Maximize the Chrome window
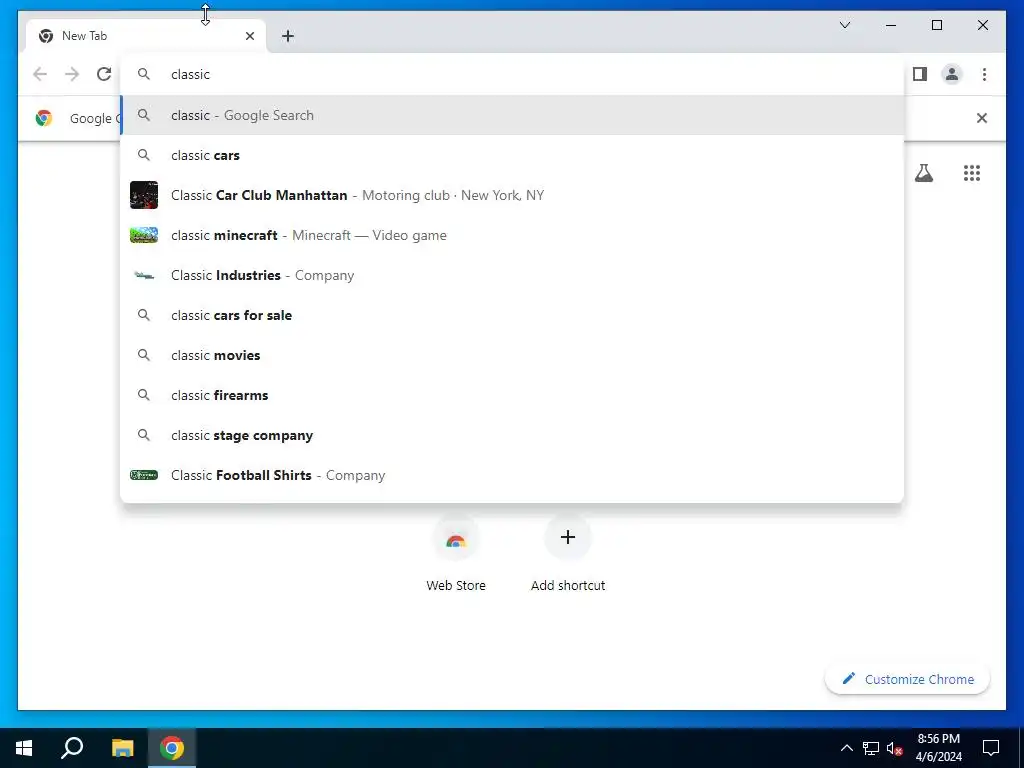The image size is (1024, 768). pyautogui.click(x=936, y=25)
